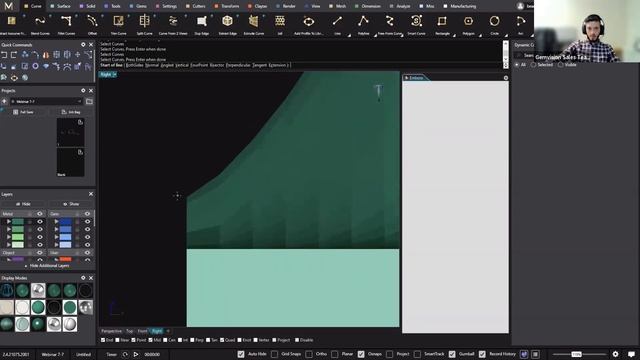Adjust the zoom slider in status bar
This screenshot has width=640, height=360.
(576, 354)
